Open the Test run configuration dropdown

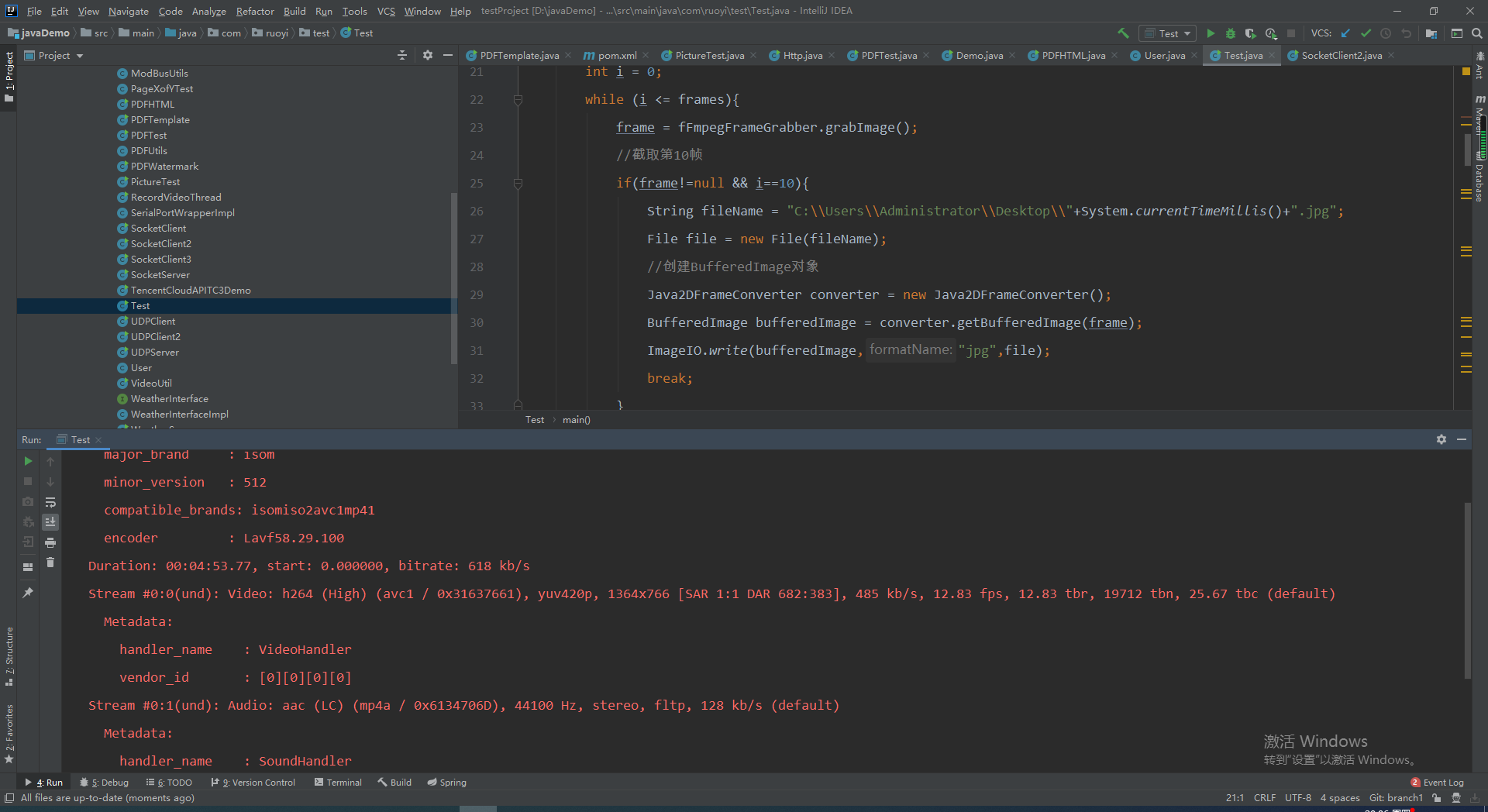coord(1167,33)
